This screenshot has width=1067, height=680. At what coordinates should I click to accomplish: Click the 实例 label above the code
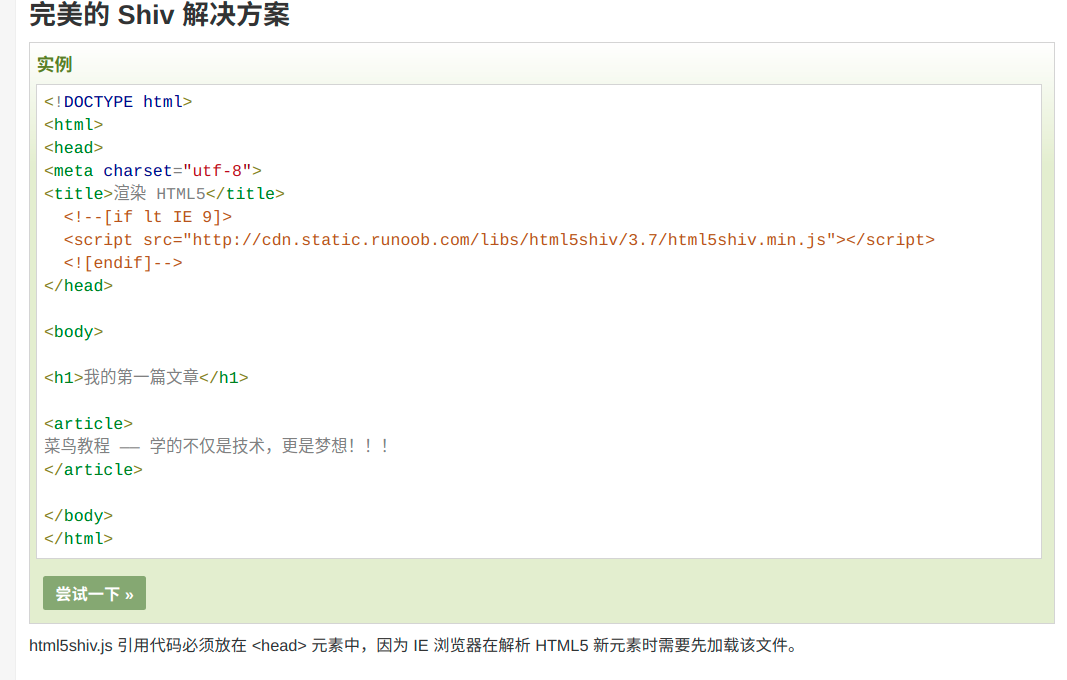(54, 65)
